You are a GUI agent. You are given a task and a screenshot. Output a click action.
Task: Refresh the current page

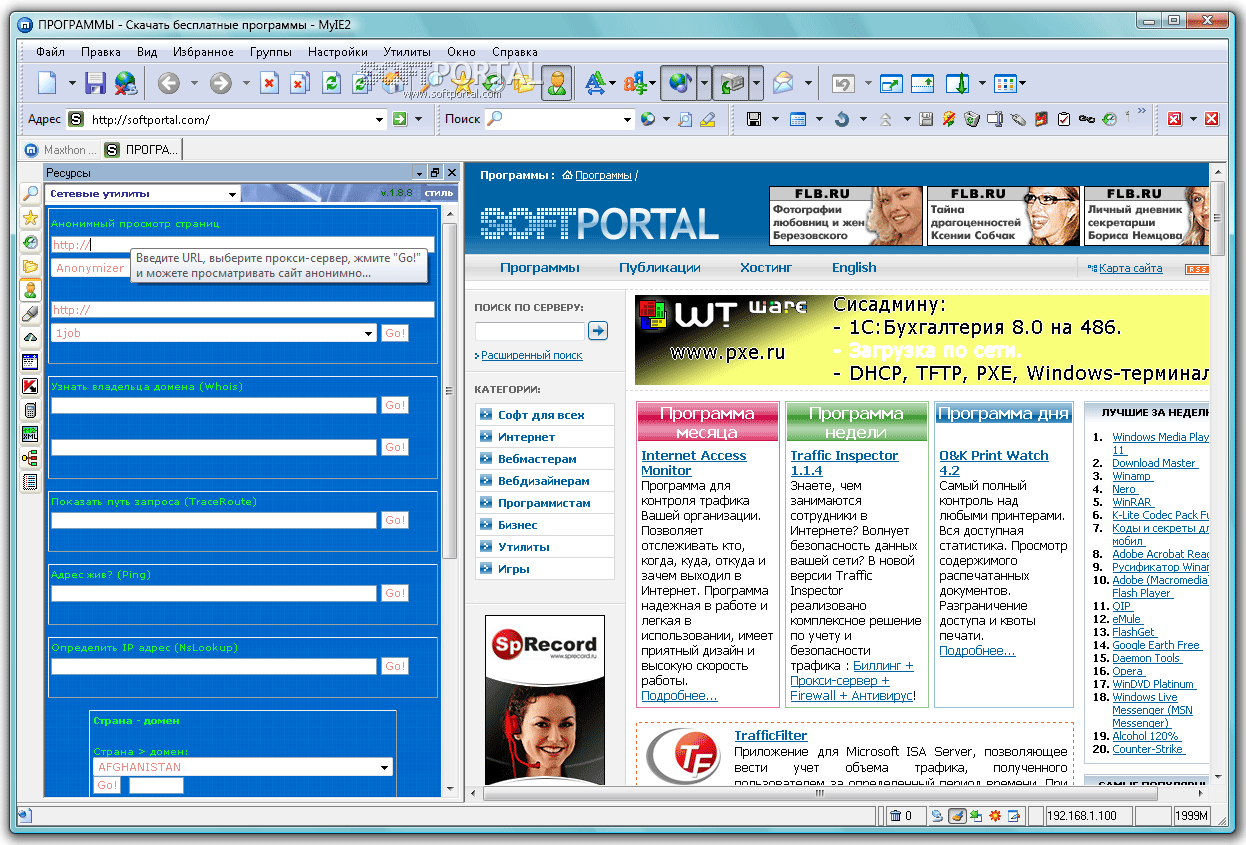click(x=331, y=84)
